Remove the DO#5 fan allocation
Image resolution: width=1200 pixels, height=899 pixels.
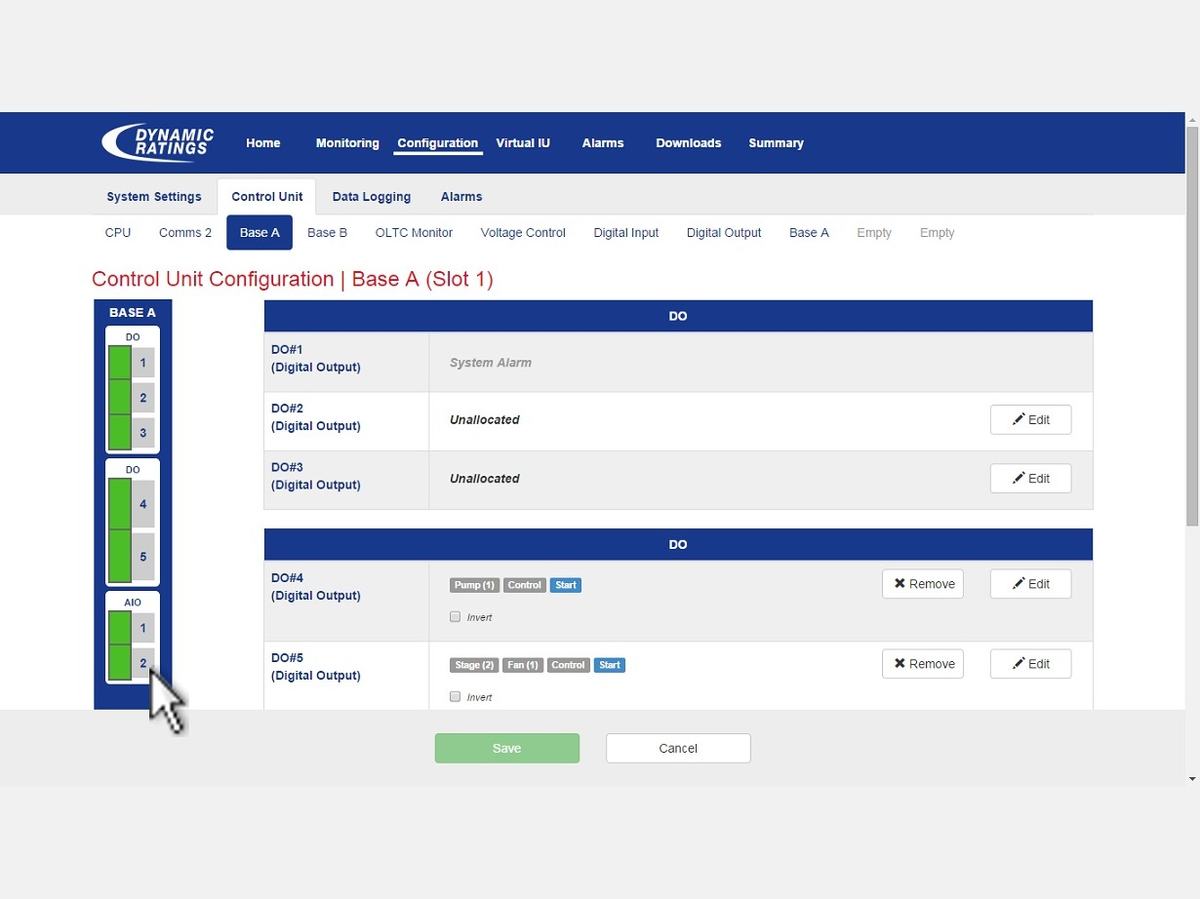[922, 664]
